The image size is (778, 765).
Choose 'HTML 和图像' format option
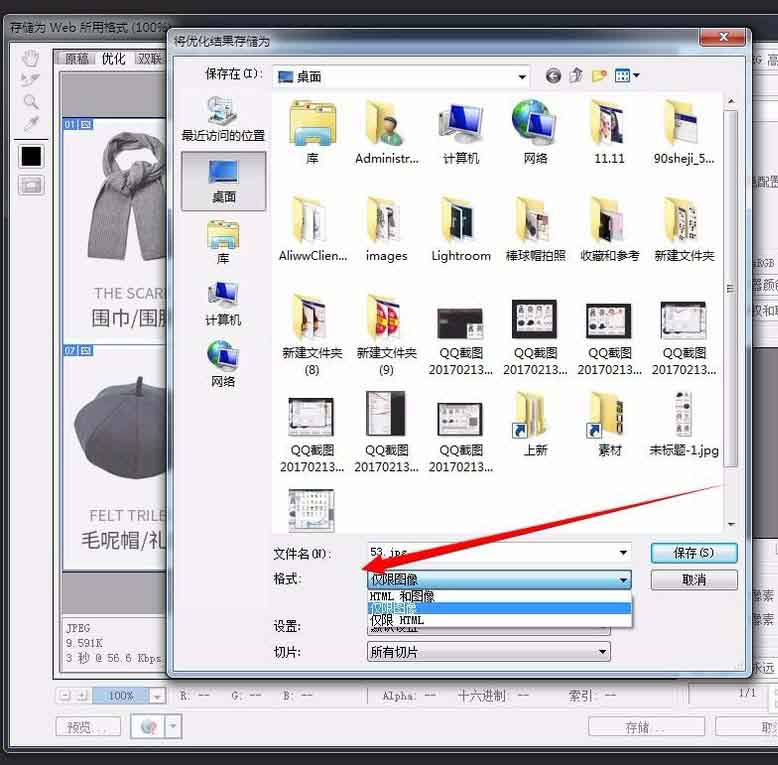click(x=403, y=597)
